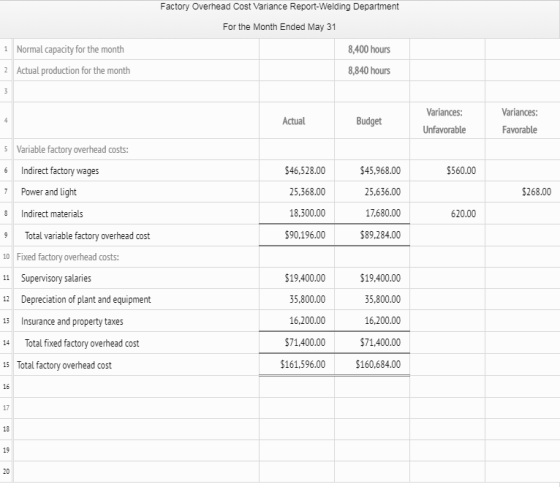
Task: Select grand total actual '$161,596.00'
Action: pyautogui.click(x=303, y=364)
